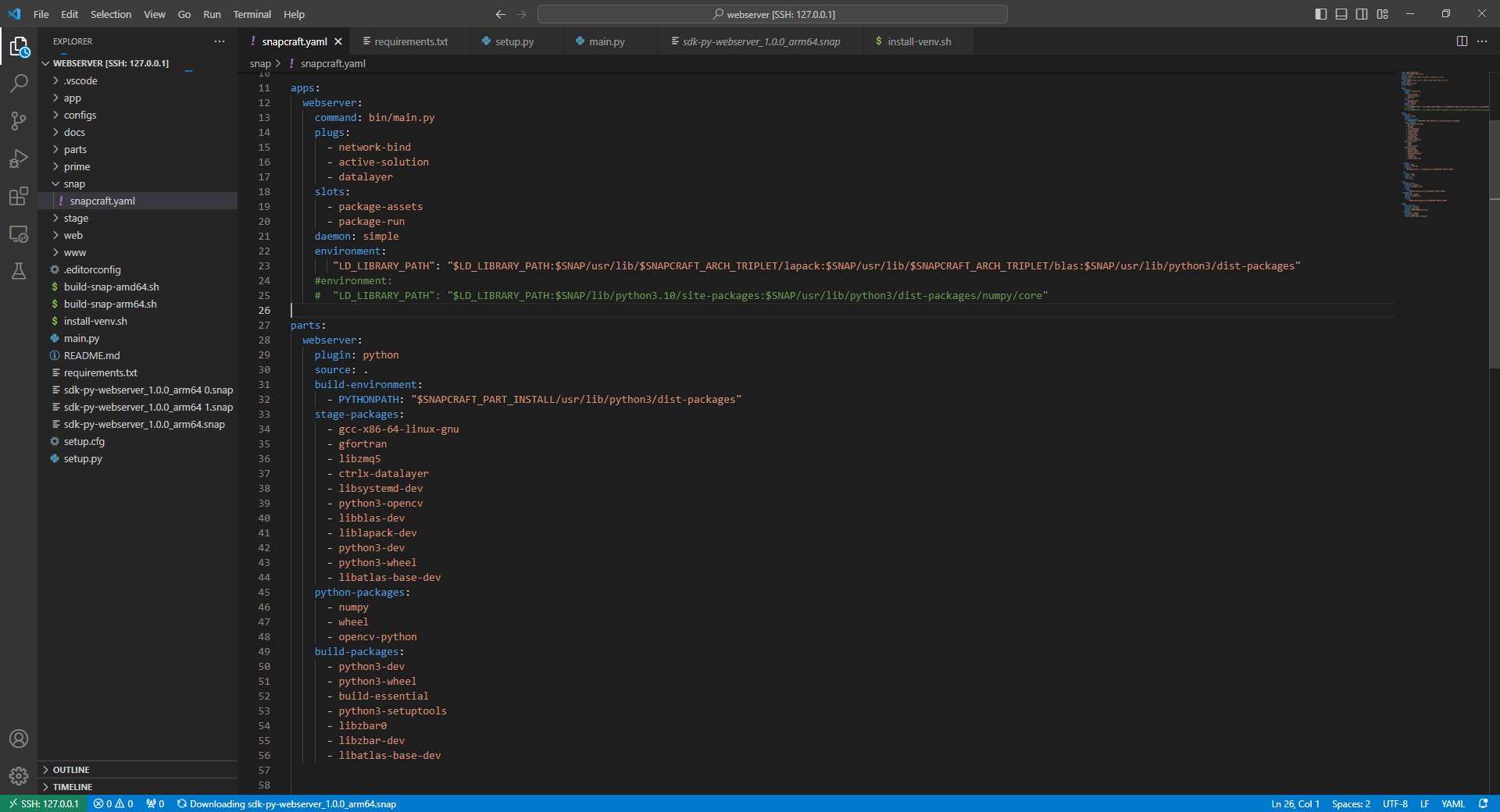Open the Testing flask icon view
Viewport: 1500px width, 812px height.
click(x=19, y=271)
